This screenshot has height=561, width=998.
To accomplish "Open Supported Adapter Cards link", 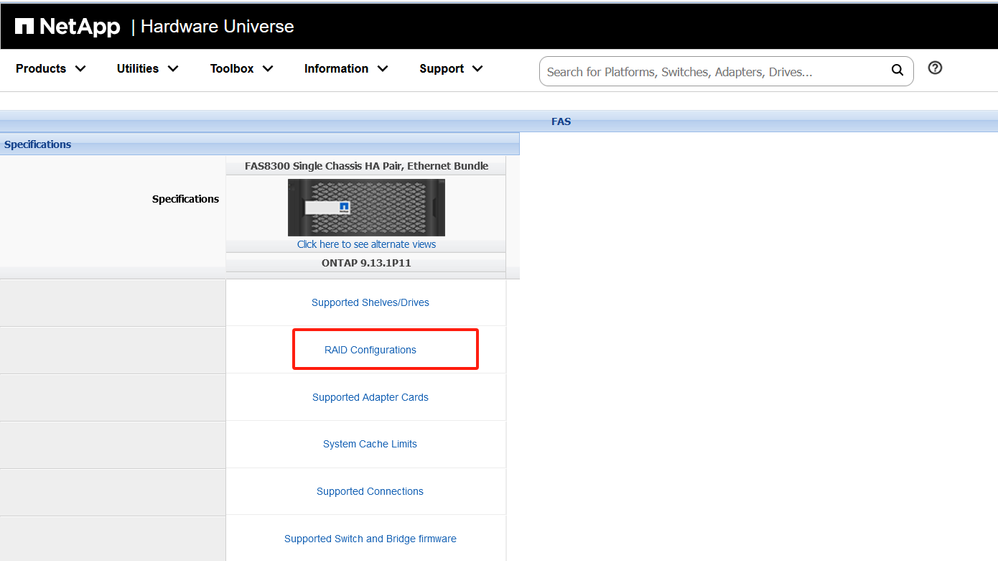I will 370,397.
